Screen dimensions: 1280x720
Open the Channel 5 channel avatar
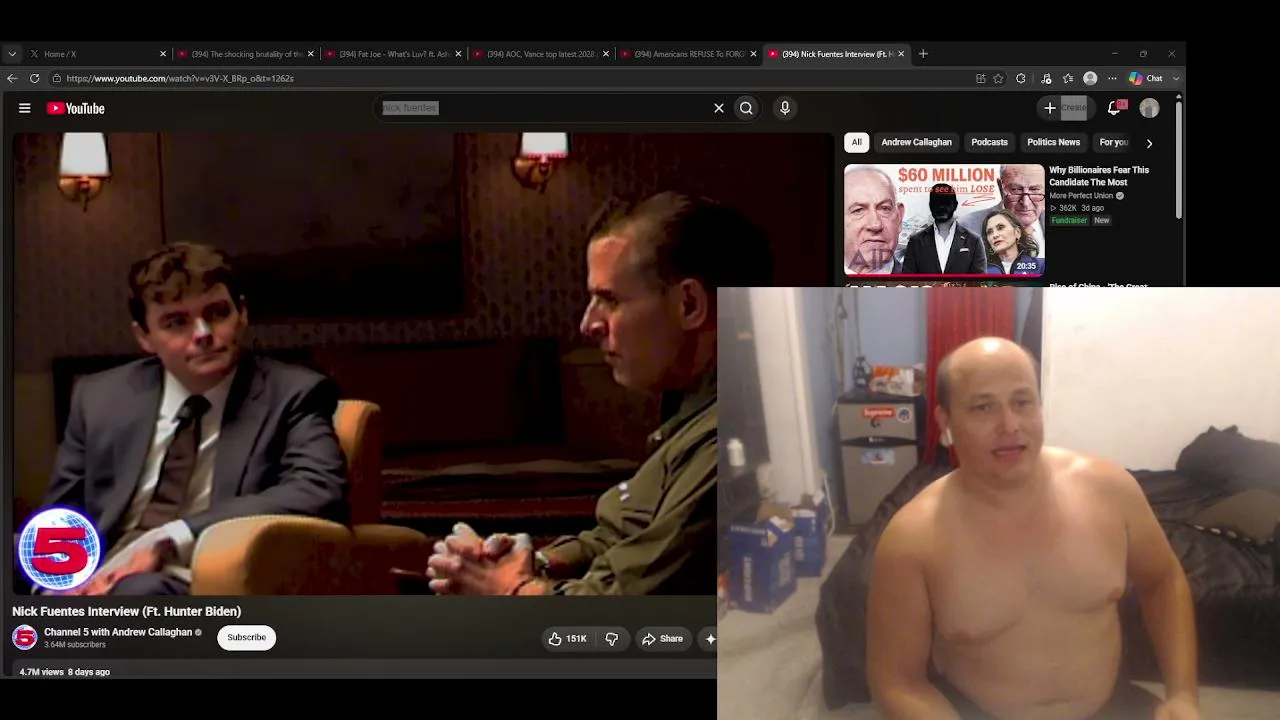pyautogui.click(x=25, y=637)
